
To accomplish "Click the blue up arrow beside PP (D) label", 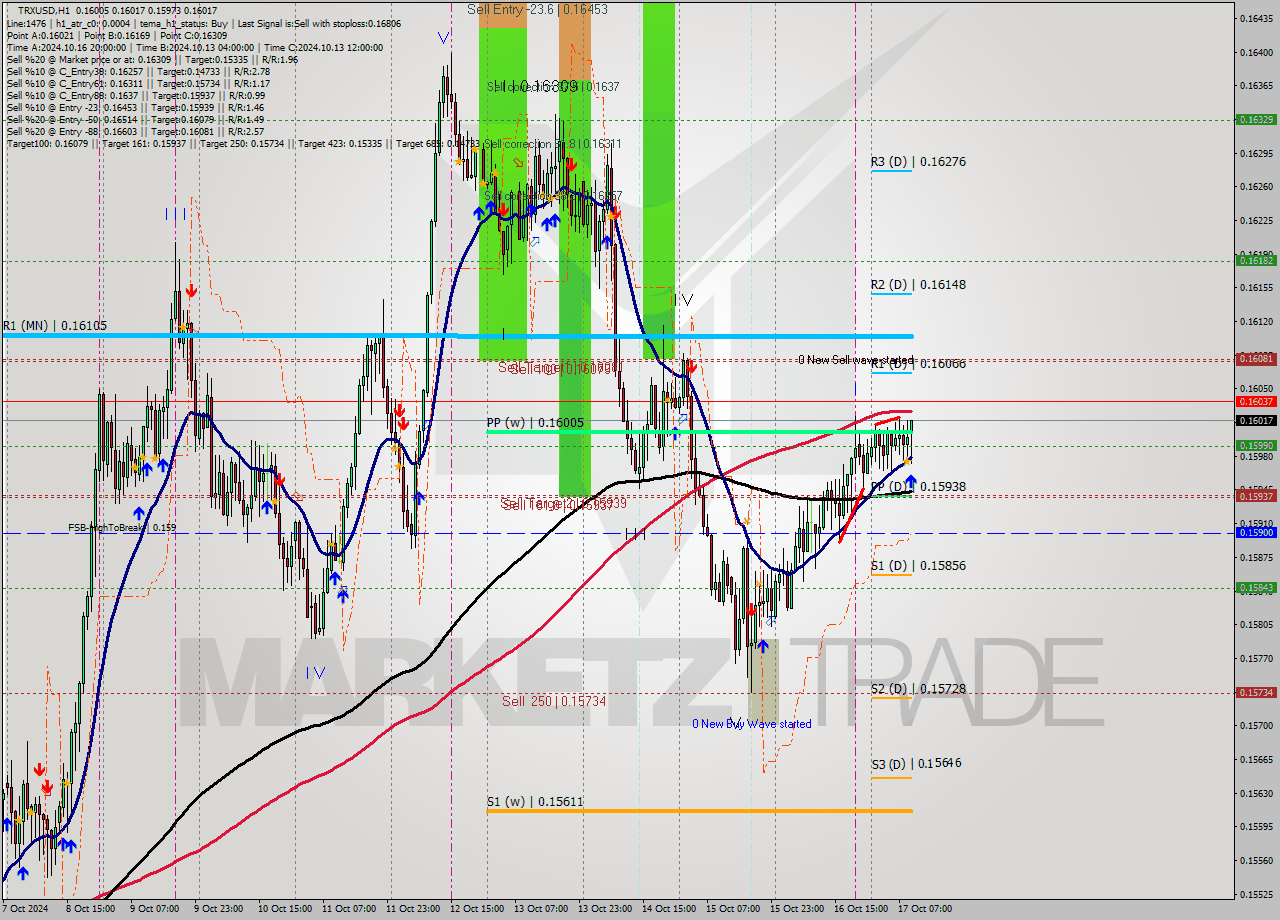I will tap(911, 482).
